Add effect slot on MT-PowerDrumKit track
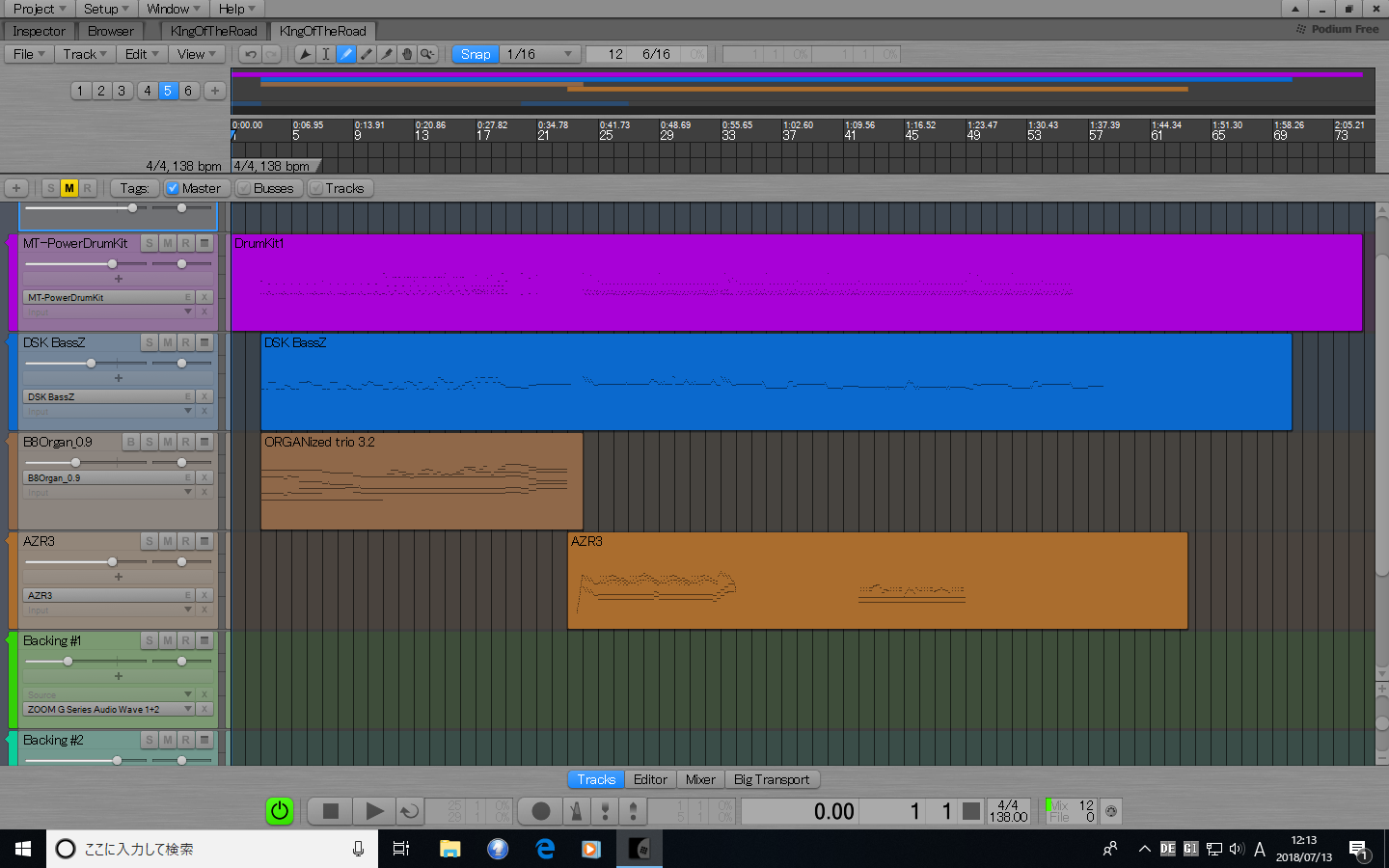 [119, 279]
